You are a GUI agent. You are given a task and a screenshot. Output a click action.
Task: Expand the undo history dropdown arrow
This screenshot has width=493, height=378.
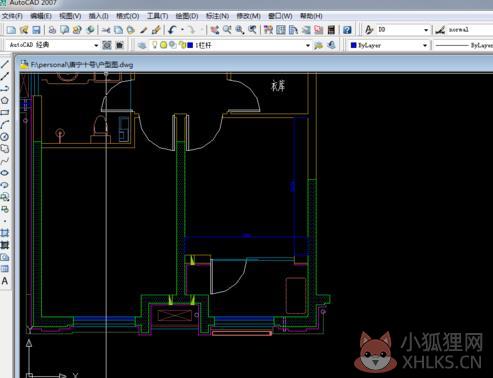tap(182, 30)
